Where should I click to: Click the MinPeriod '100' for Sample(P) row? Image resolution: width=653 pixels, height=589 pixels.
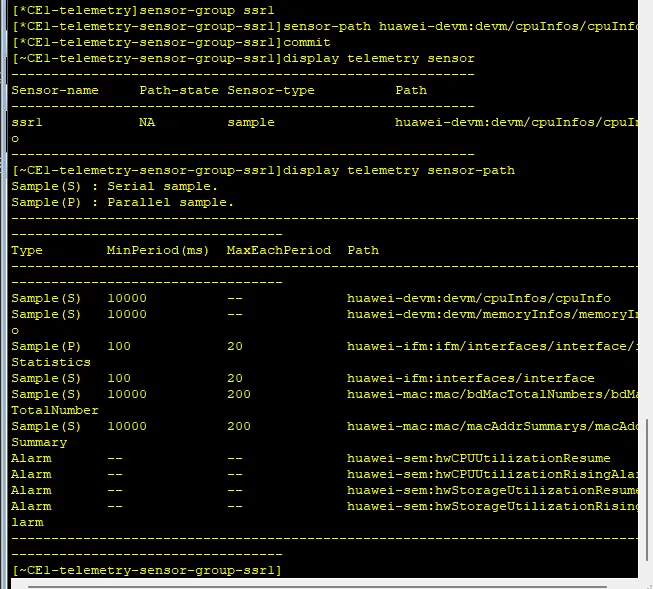coord(119,347)
